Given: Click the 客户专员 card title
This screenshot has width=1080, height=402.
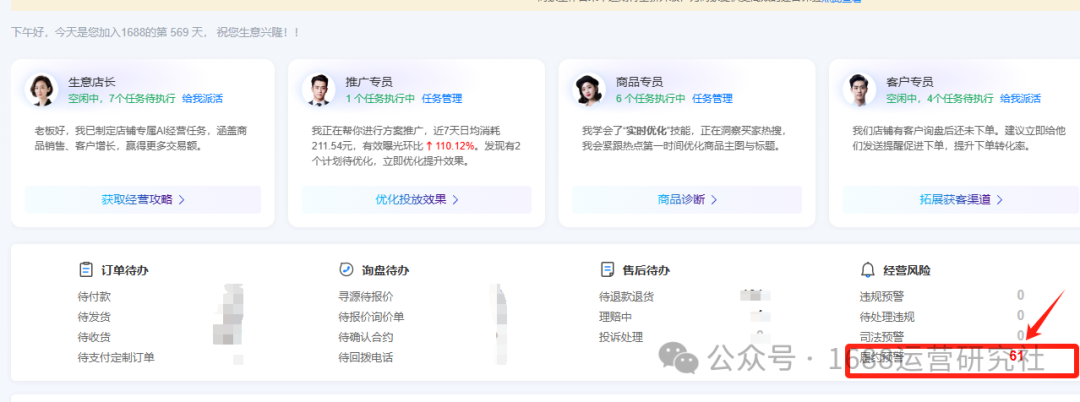Looking at the screenshot, I should click(x=910, y=82).
